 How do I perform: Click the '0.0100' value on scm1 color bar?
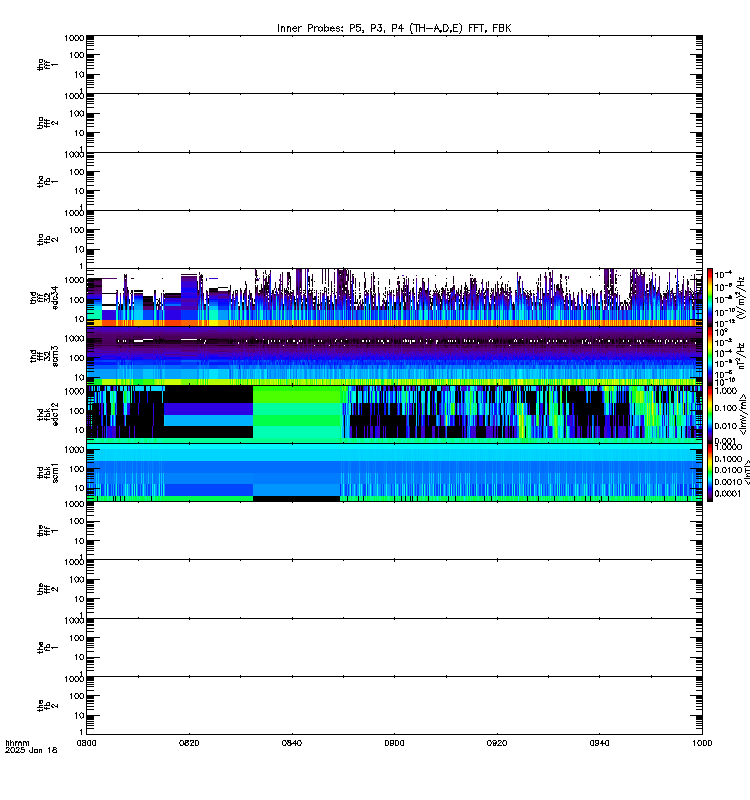[x=728, y=470]
